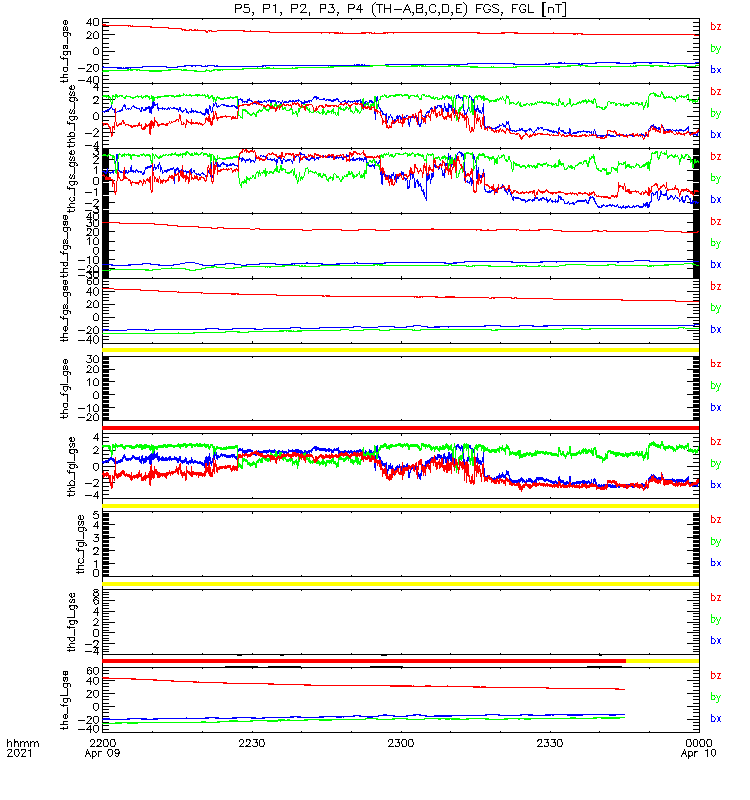Screen dimensions: 750x800
Task: Select bz legend of thc_fgl_gse panel
Action: coord(716,519)
